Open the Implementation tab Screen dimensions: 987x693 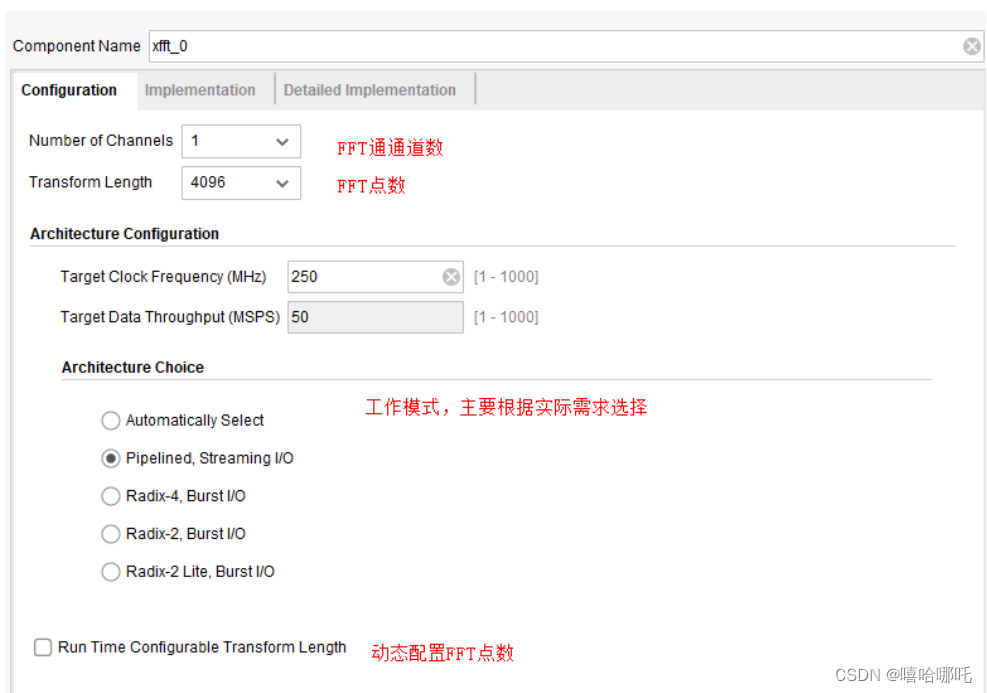pos(200,91)
